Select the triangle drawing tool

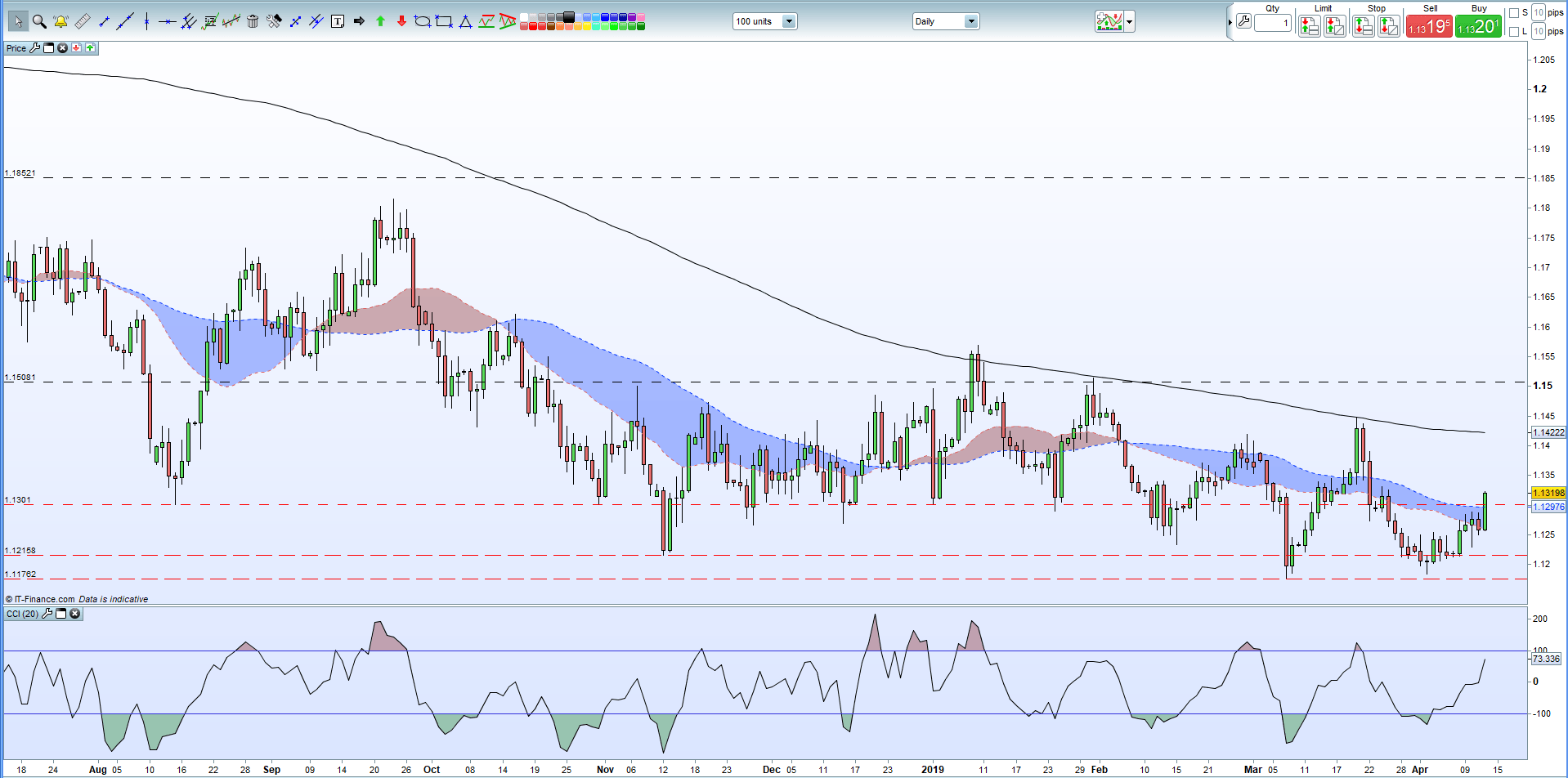[x=465, y=21]
